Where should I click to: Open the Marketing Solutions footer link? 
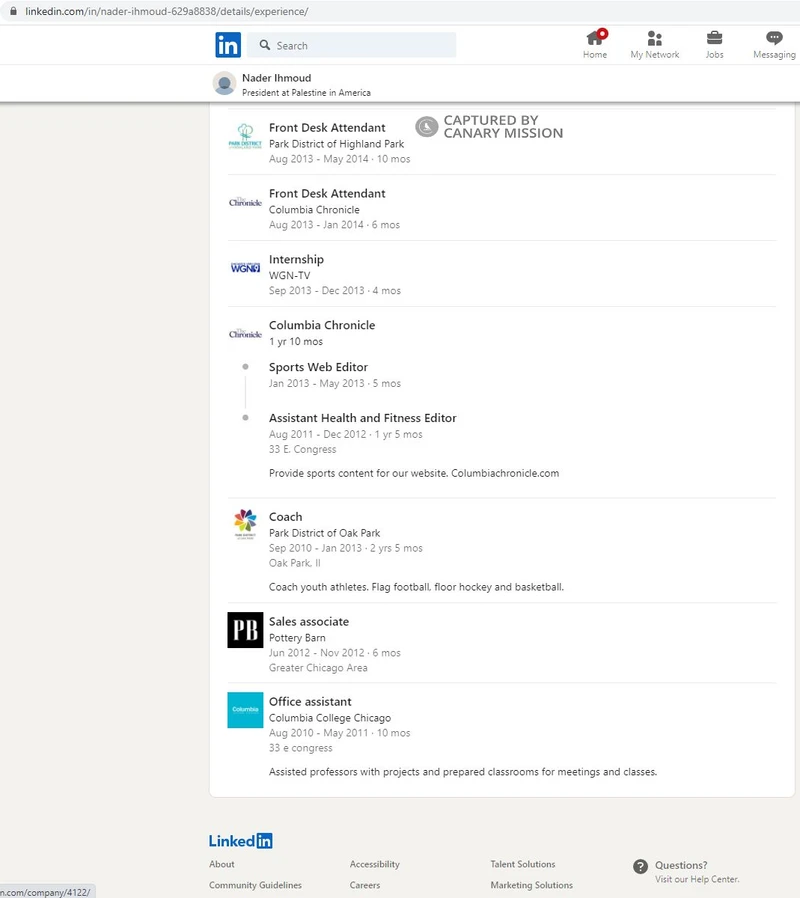[x=531, y=885]
